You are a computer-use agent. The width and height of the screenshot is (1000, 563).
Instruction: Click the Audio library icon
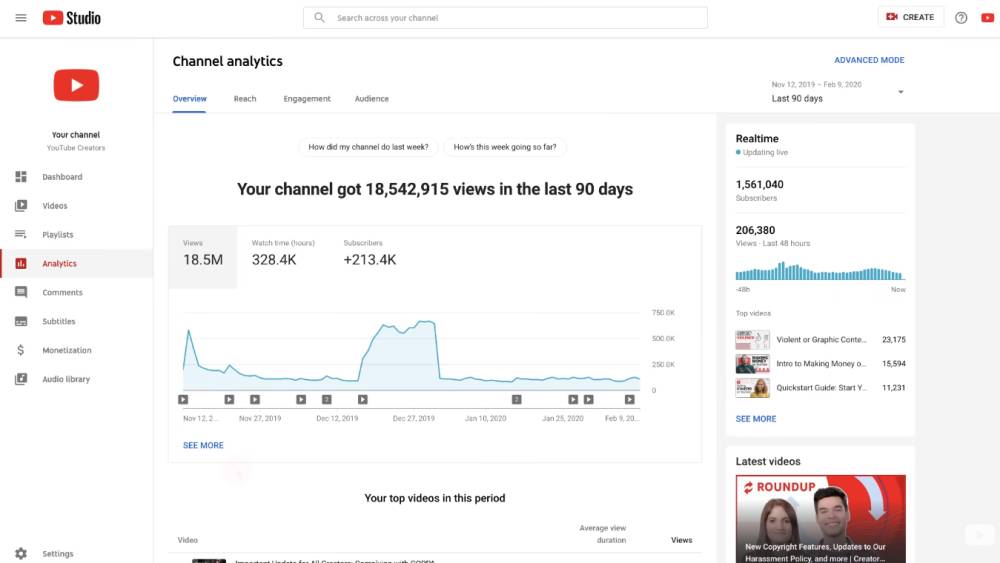pos(21,379)
